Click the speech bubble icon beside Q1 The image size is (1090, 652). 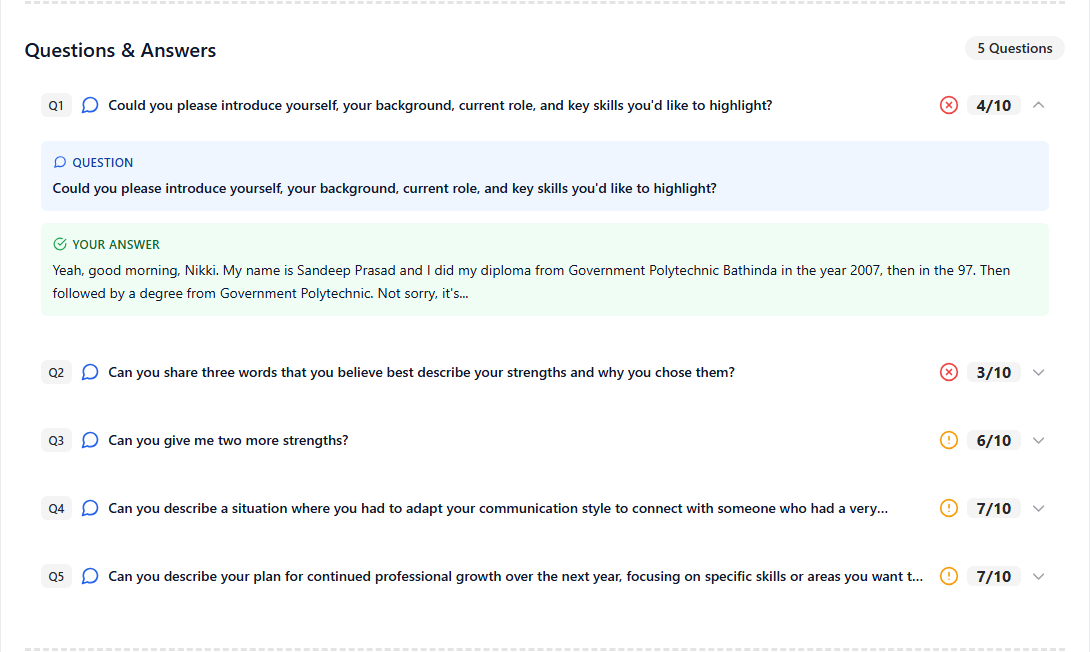coord(90,105)
